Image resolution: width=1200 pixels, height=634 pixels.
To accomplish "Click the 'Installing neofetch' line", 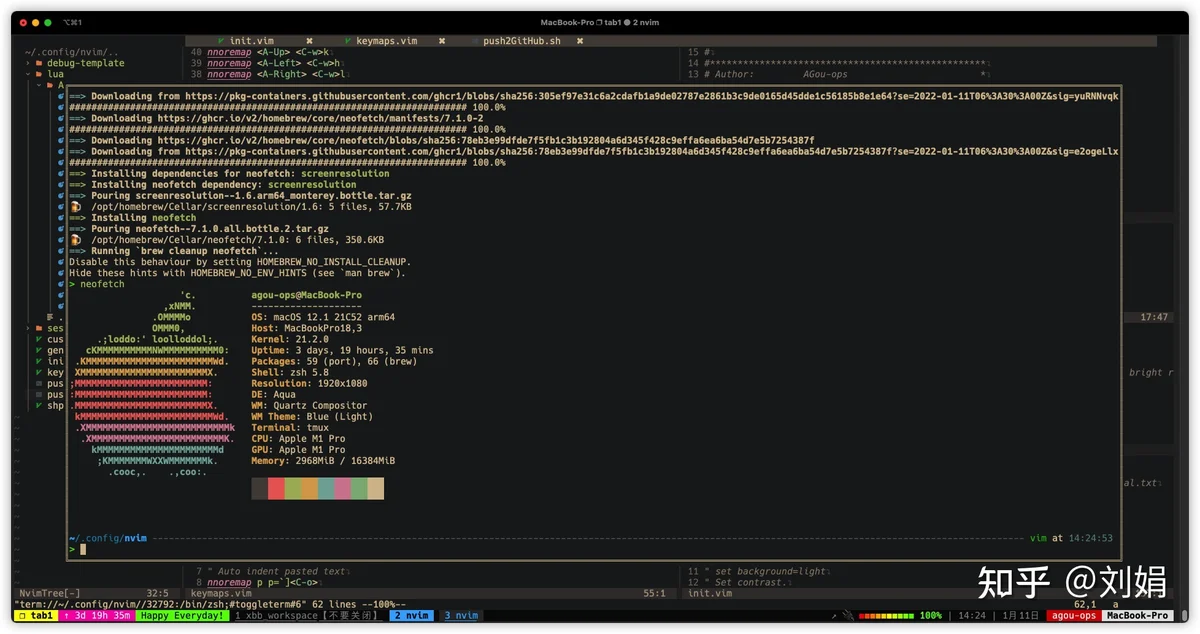I will coord(133,217).
